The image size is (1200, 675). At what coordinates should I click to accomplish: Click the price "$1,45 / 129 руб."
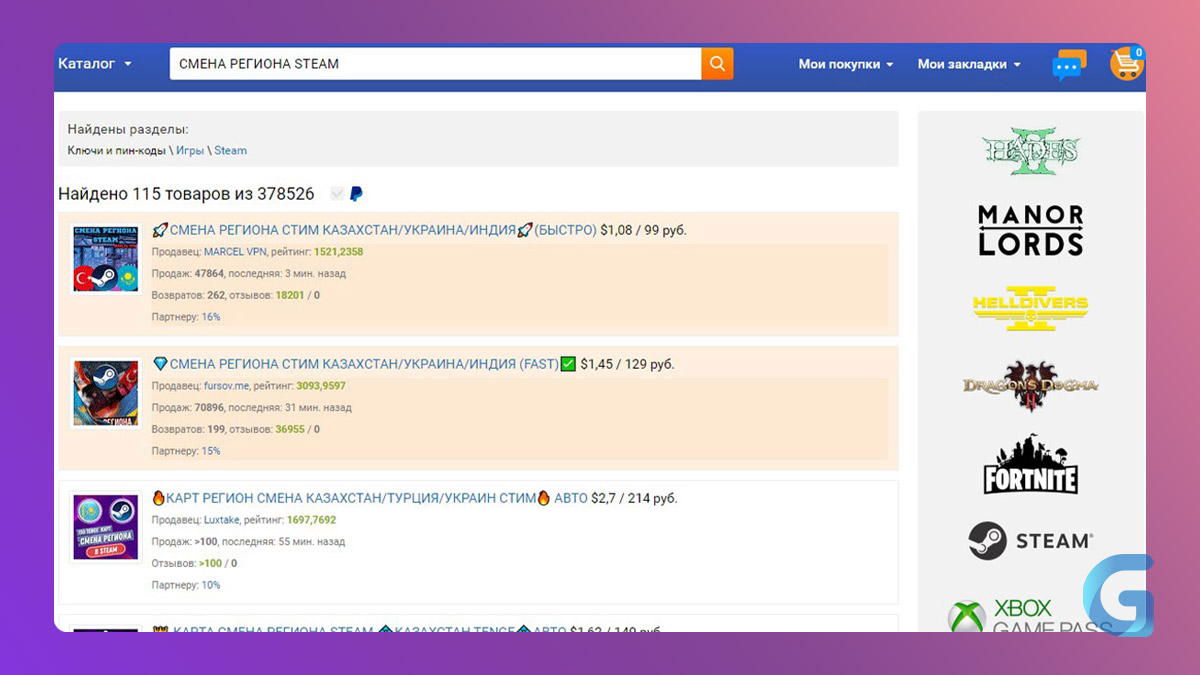tap(627, 364)
